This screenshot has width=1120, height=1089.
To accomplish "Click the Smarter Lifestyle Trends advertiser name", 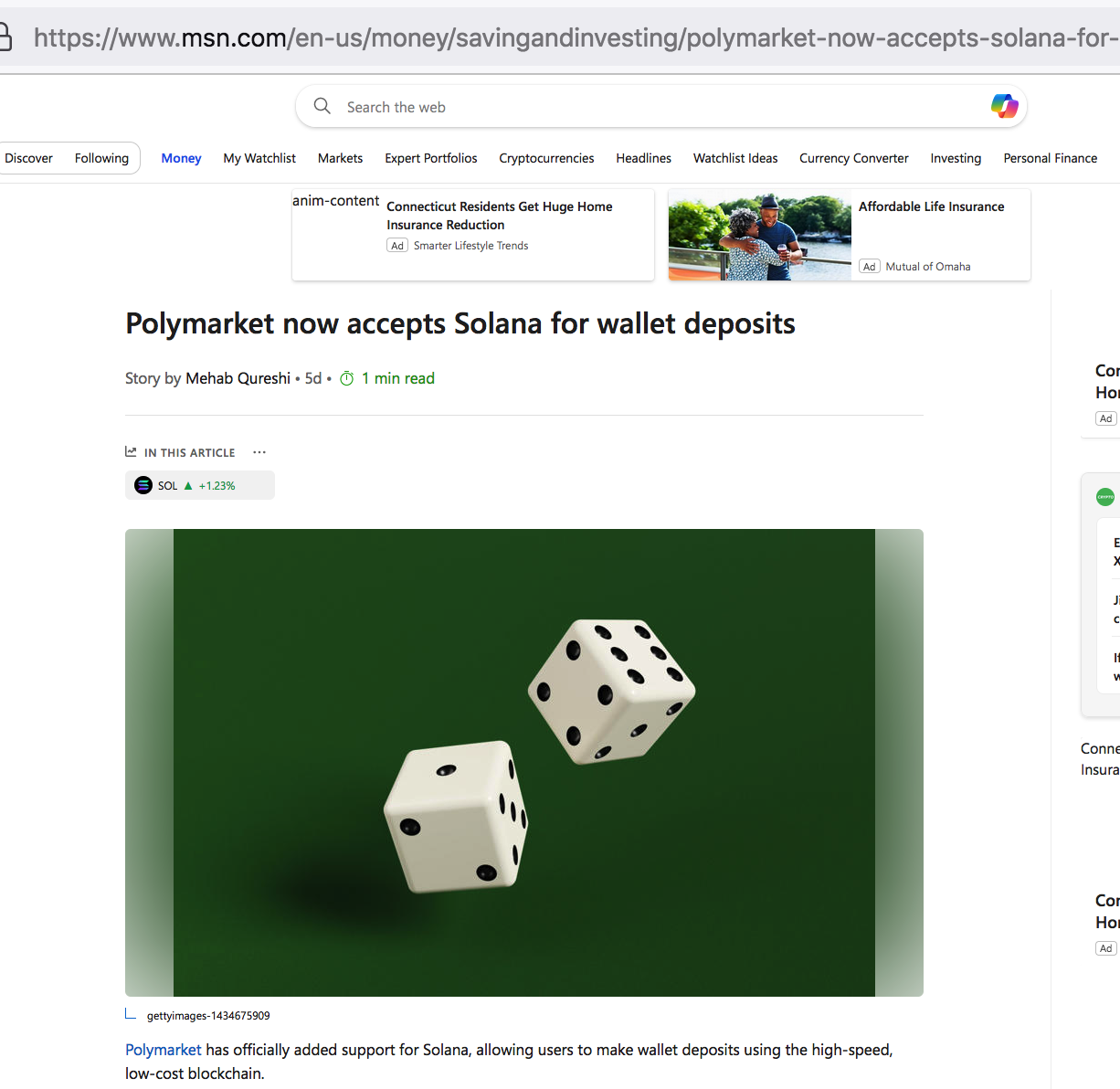I will pos(470,246).
